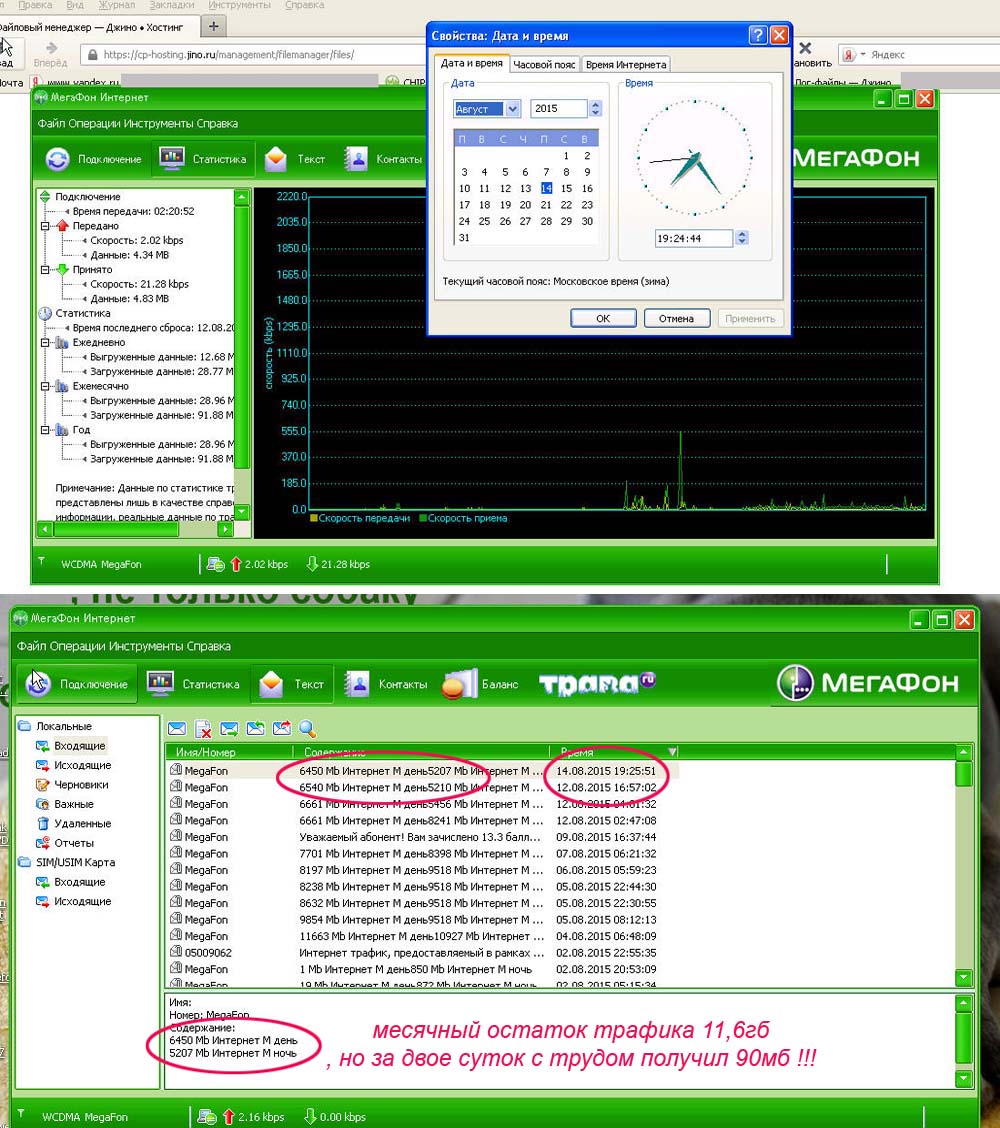Select day 31 in the calendar
The width and height of the screenshot is (1000, 1128).
point(464,238)
